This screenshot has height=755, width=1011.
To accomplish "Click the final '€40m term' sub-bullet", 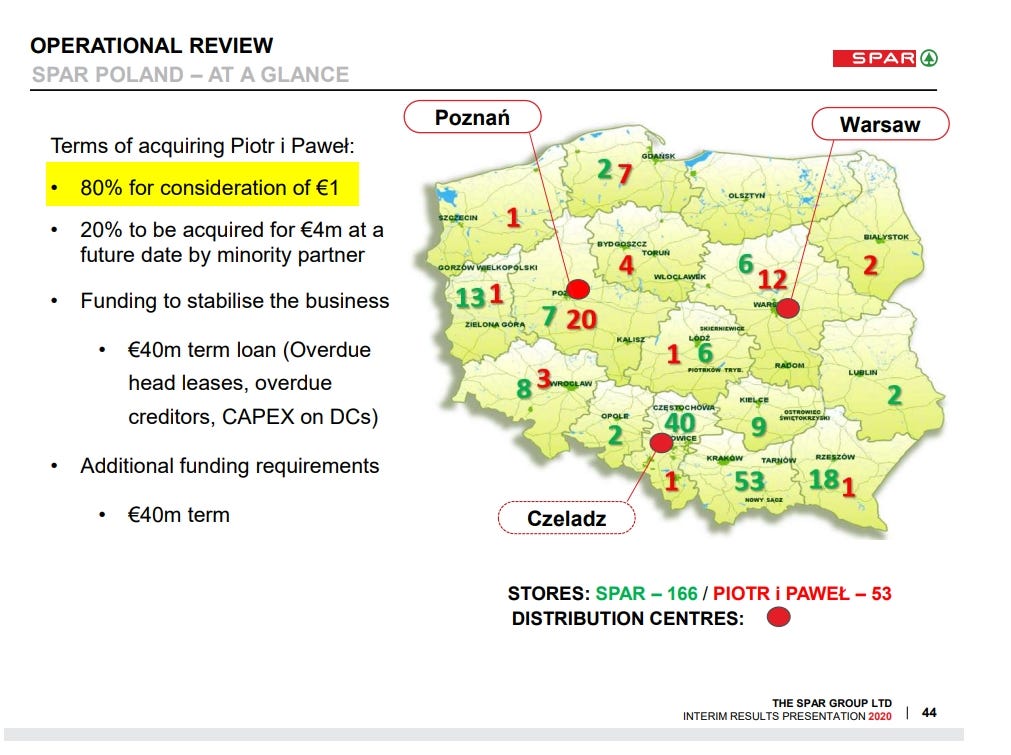I will tap(179, 515).
